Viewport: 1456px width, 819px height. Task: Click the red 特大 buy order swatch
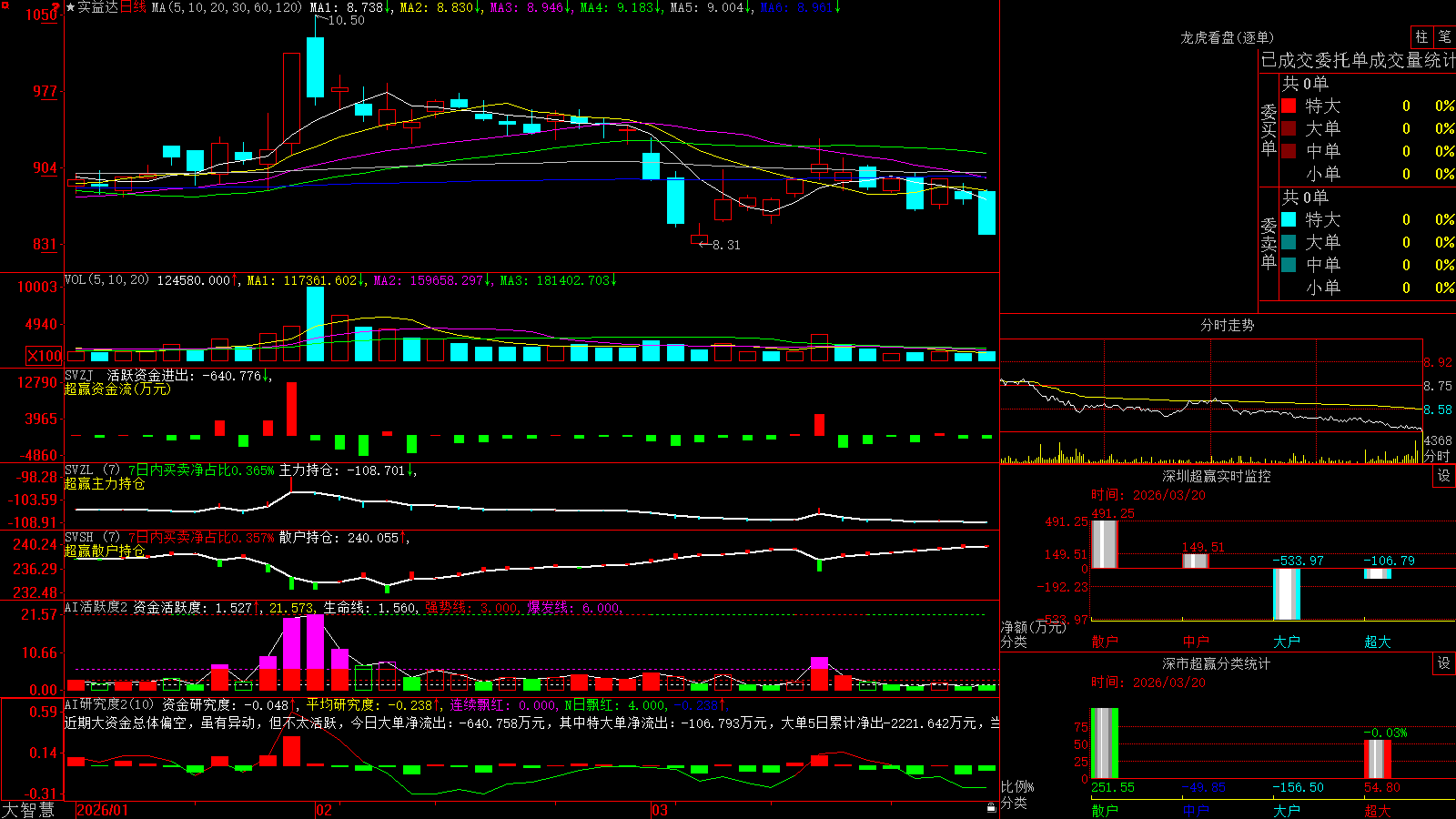click(1289, 106)
